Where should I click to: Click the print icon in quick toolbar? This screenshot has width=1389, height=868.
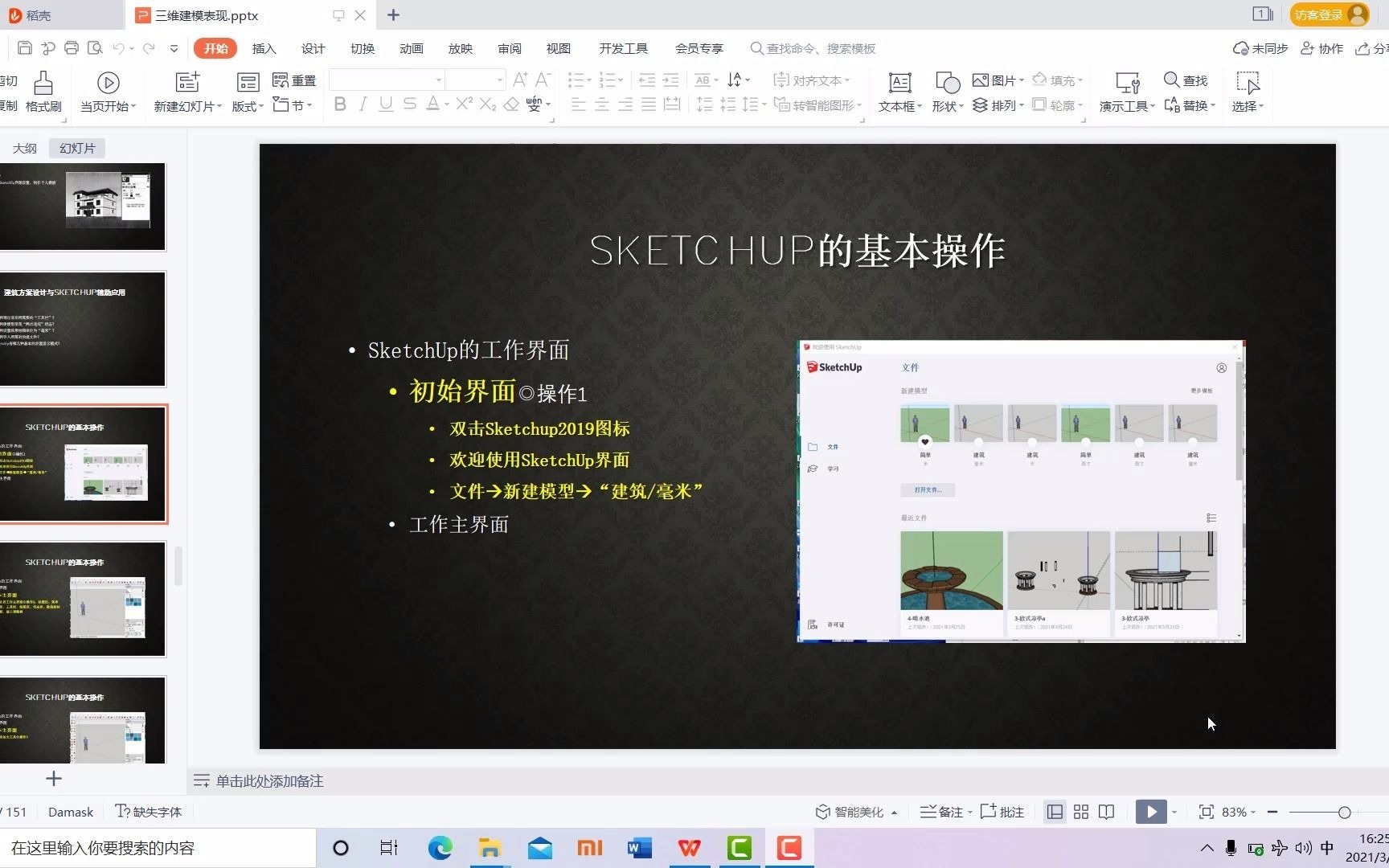click(72, 48)
